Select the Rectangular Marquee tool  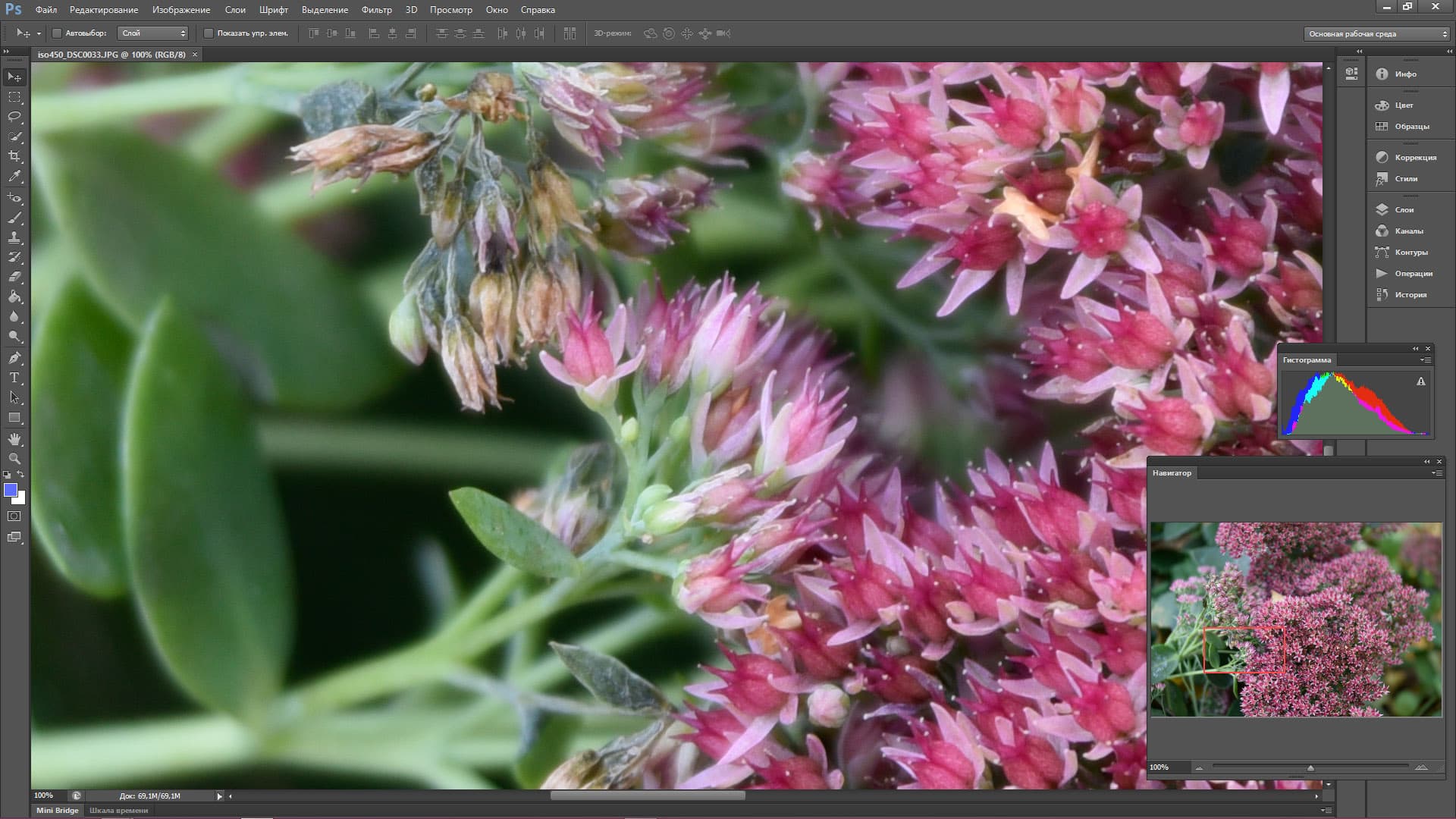[x=14, y=97]
